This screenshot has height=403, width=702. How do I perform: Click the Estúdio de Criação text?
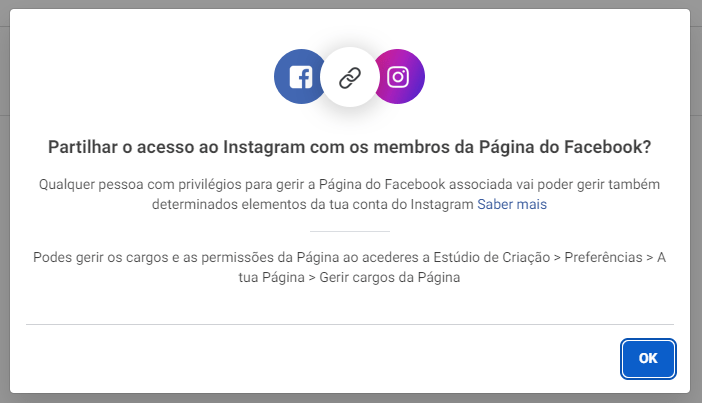point(500,257)
